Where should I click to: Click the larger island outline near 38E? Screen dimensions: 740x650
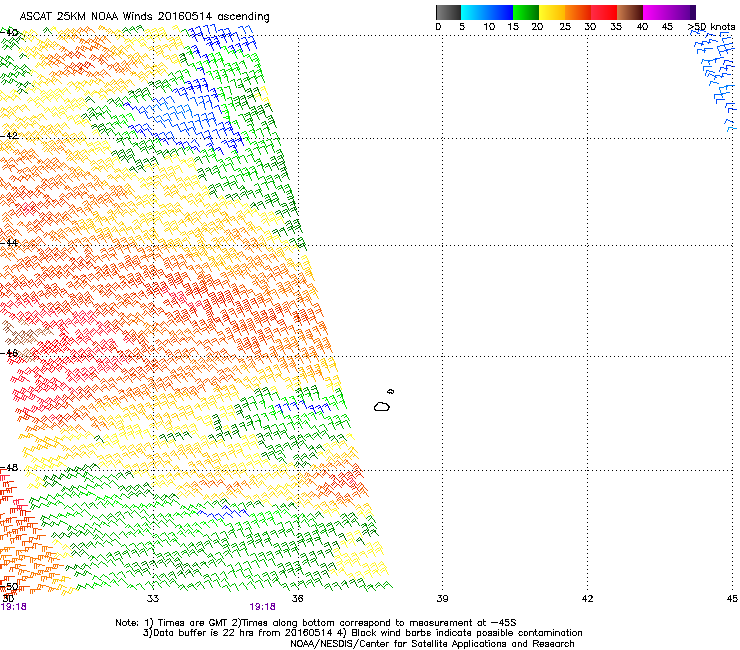coord(382,406)
